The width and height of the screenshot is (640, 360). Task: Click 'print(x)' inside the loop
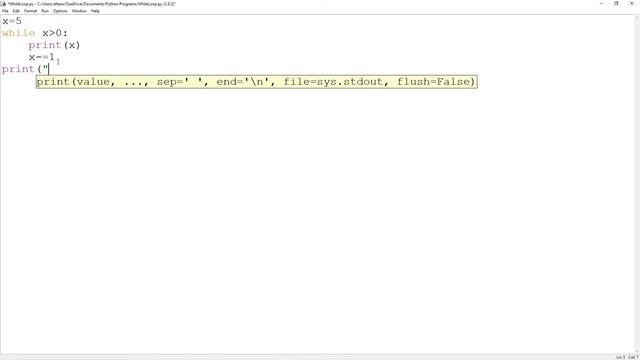click(54, 45)
